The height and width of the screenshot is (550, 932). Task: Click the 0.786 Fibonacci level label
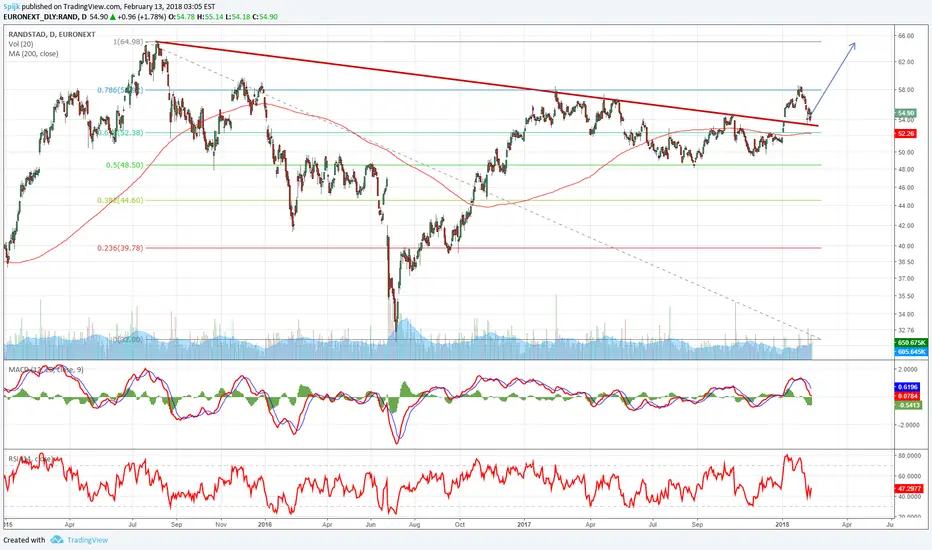[120, 90]
